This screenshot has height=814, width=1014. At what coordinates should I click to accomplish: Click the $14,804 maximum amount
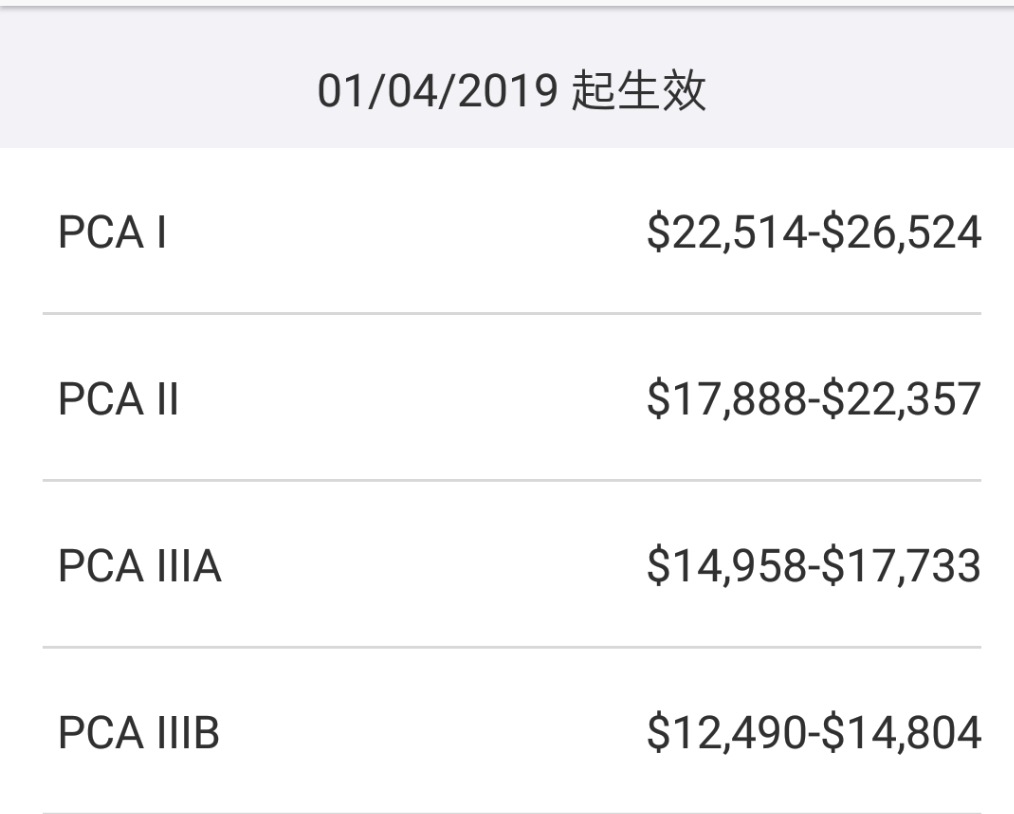click(x=902, y=732)
